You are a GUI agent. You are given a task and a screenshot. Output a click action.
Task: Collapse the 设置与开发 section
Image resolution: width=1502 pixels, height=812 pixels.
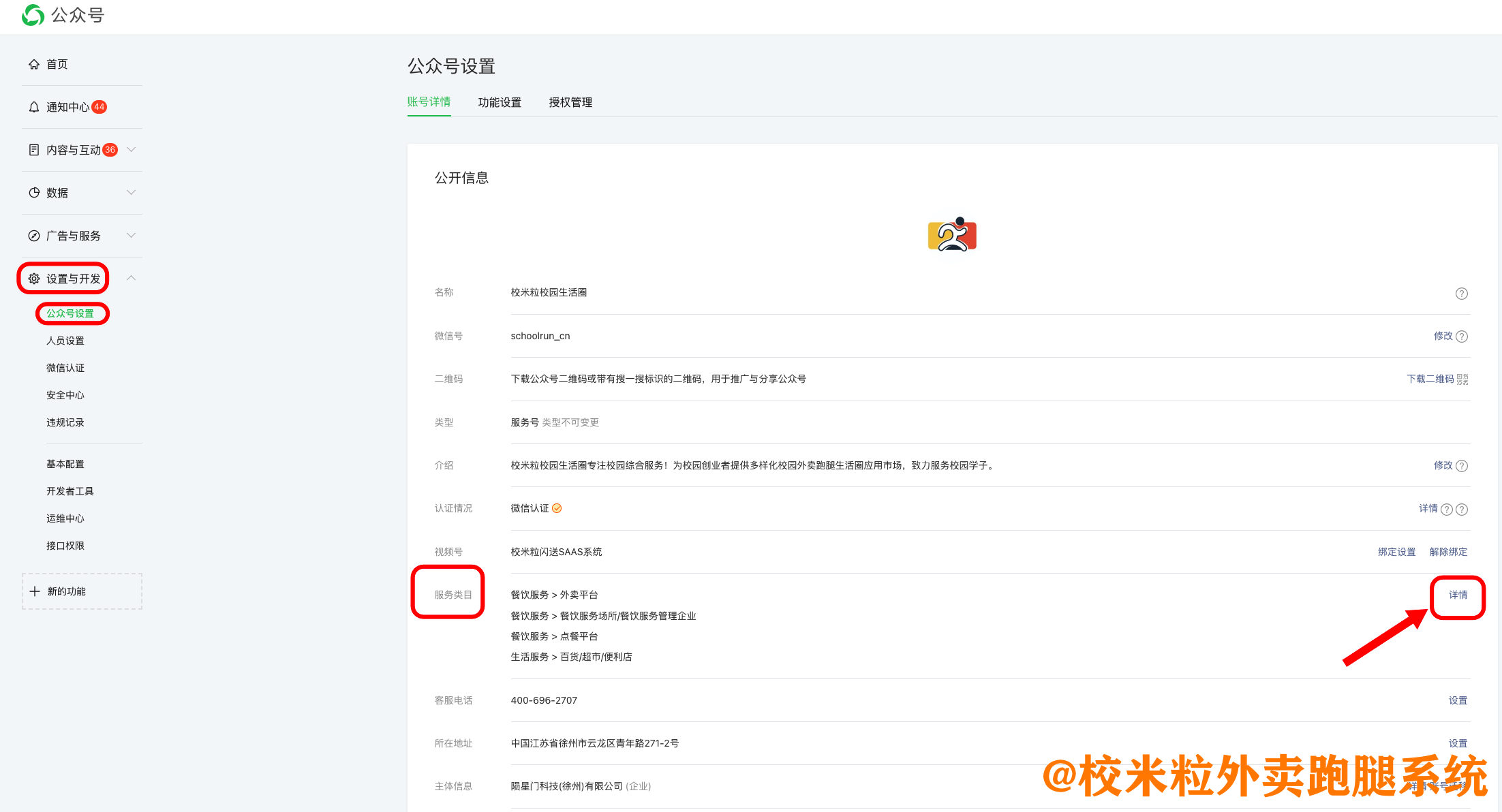(131, 278)
